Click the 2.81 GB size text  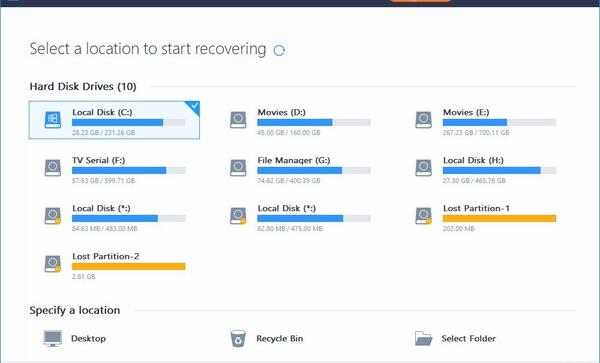point(83,277)
